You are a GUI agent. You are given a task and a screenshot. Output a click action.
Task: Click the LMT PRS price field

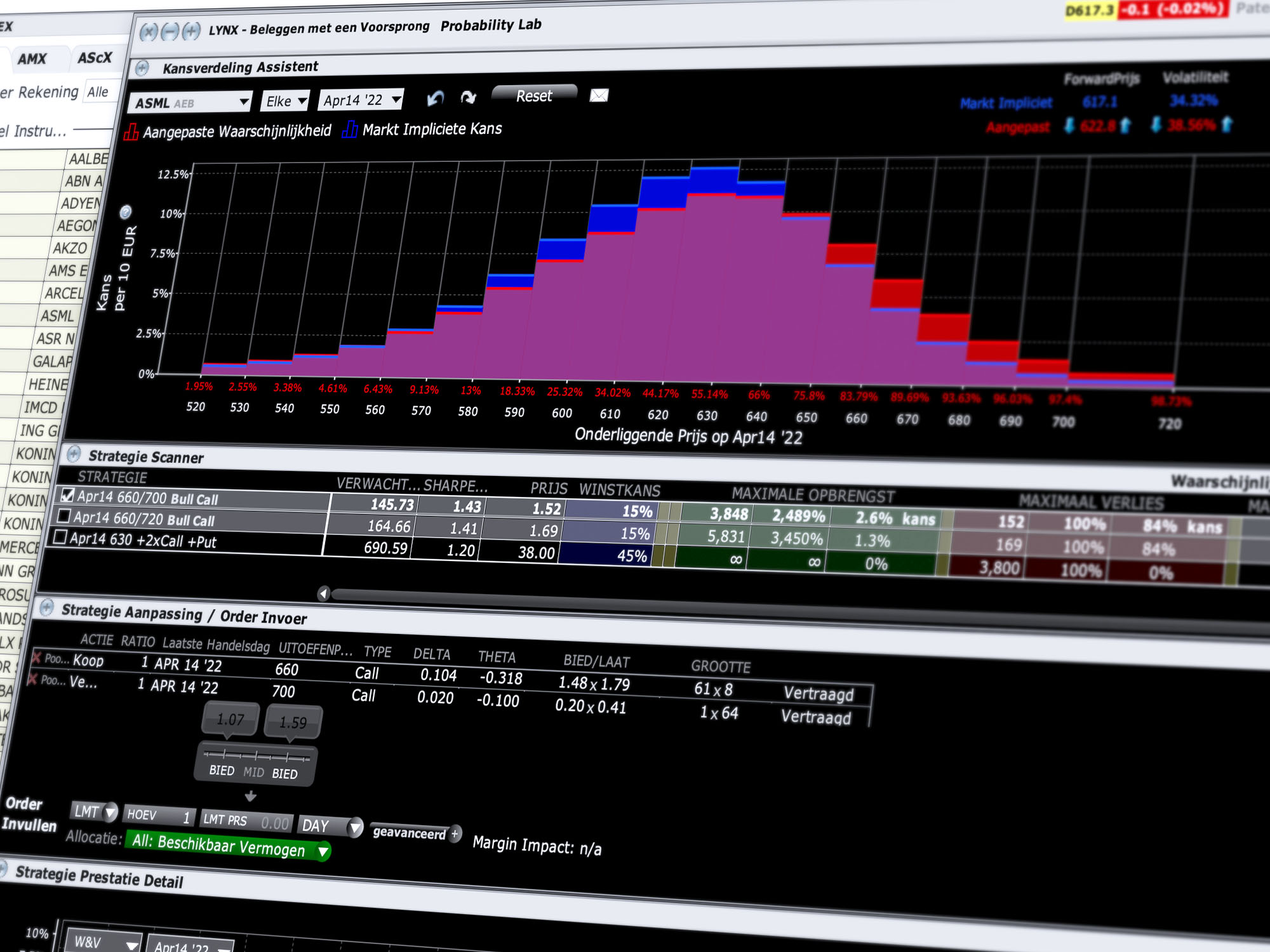tap(246, 821)
